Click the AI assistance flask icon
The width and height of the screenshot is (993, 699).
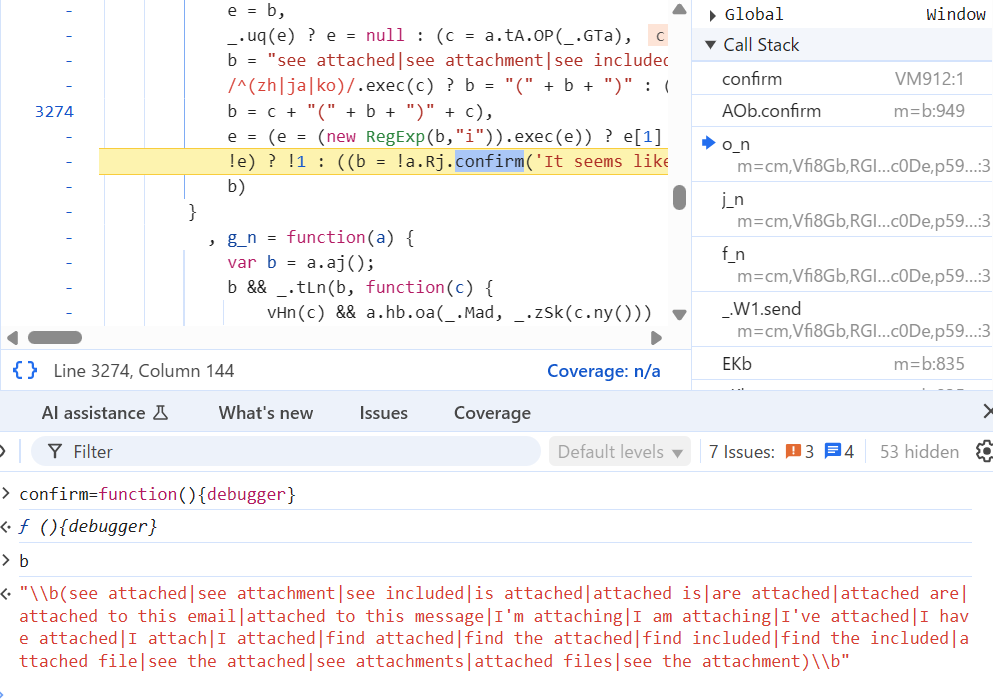coord(161,413)
